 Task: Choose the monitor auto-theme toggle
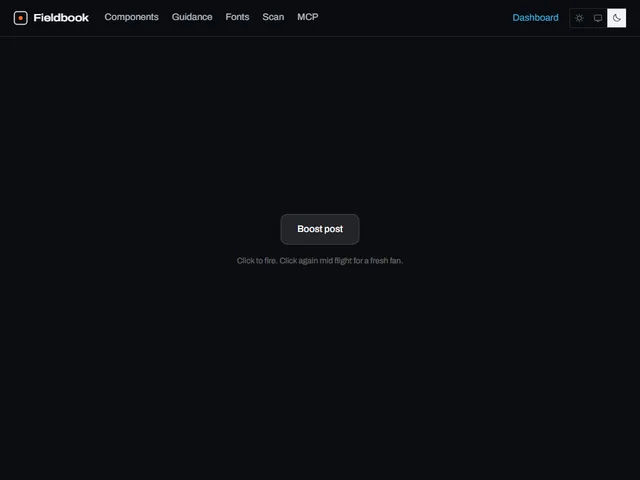click(598, 18)
